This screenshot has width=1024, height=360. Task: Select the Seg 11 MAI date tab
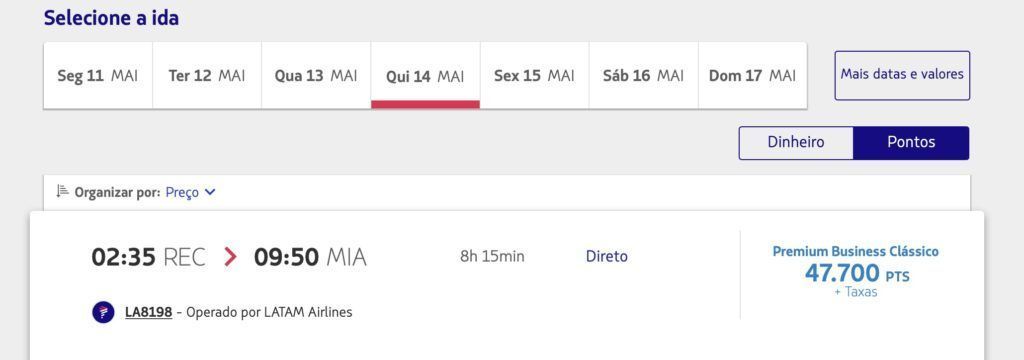pyautogui.click(x=98, y=76)
